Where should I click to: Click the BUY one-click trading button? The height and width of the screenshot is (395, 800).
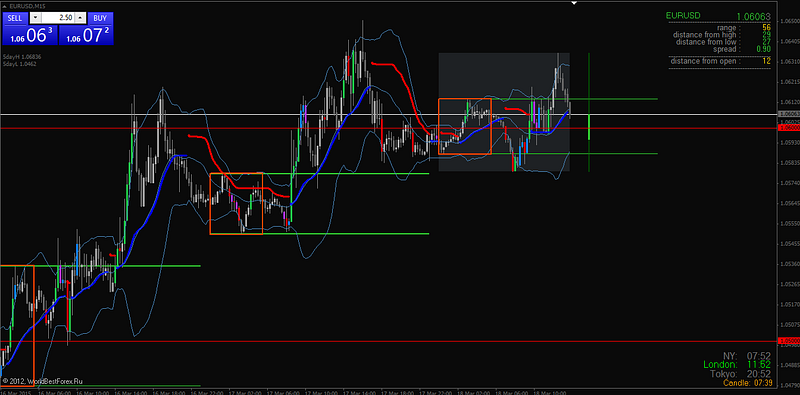point(101,18)
